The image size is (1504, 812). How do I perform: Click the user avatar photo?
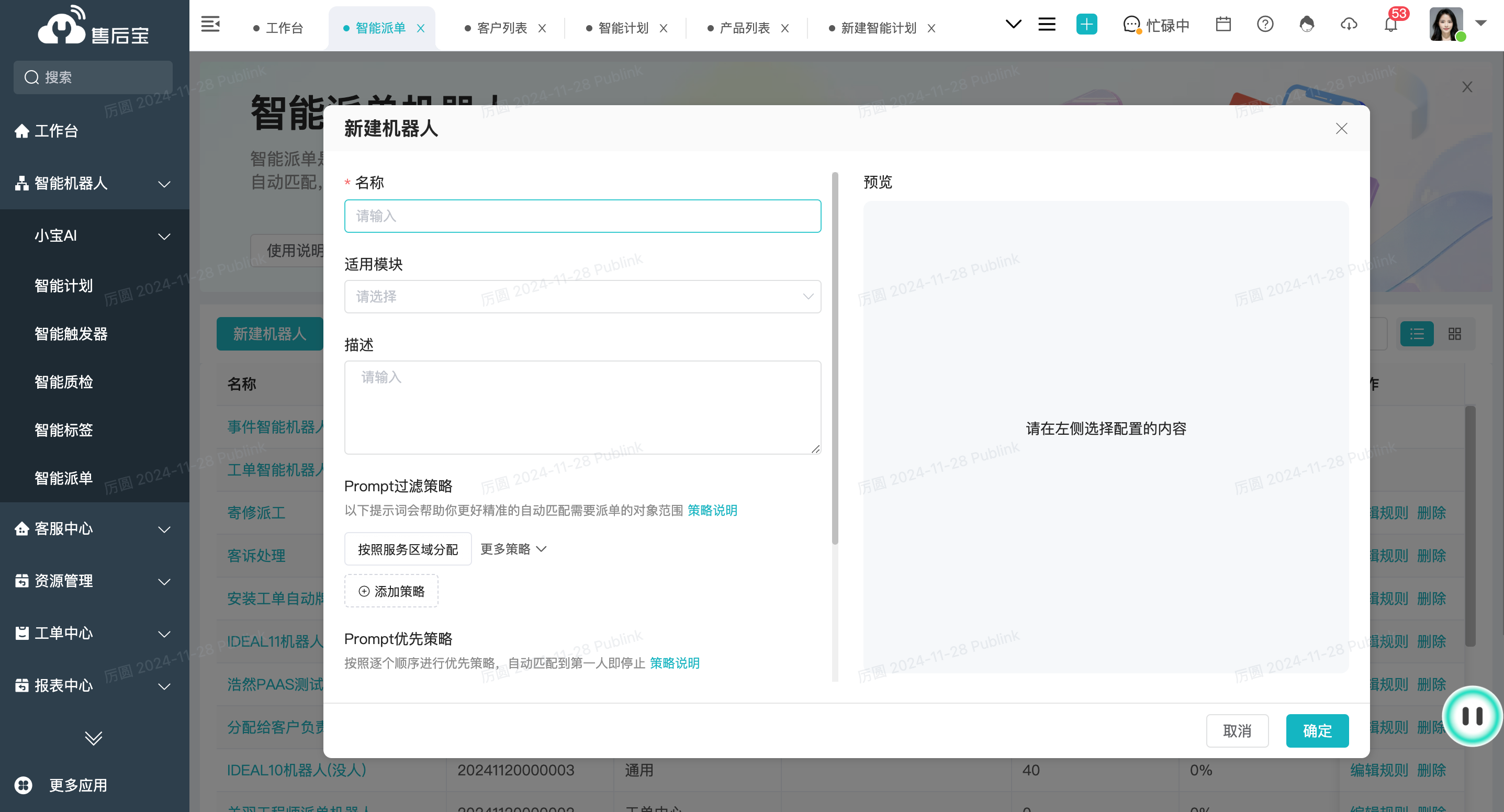click(x=1446, y=24)
